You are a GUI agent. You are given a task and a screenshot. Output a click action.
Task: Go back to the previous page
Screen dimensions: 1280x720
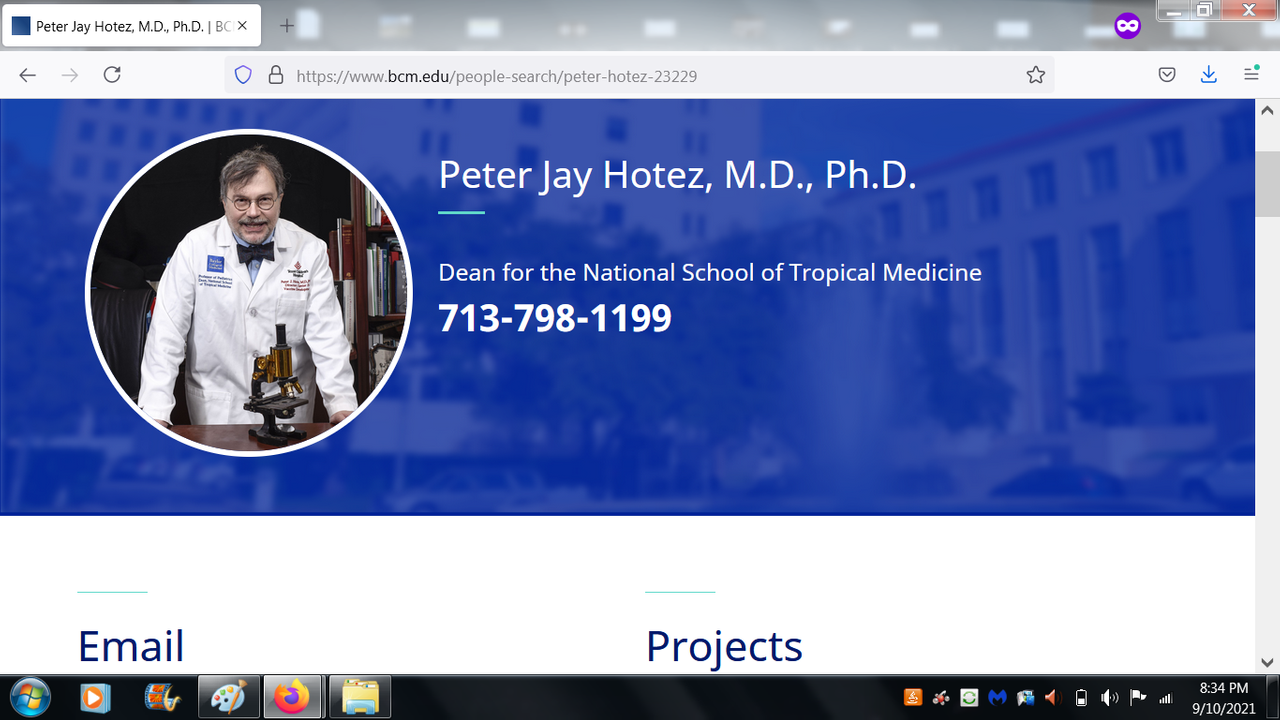(27, 75)
